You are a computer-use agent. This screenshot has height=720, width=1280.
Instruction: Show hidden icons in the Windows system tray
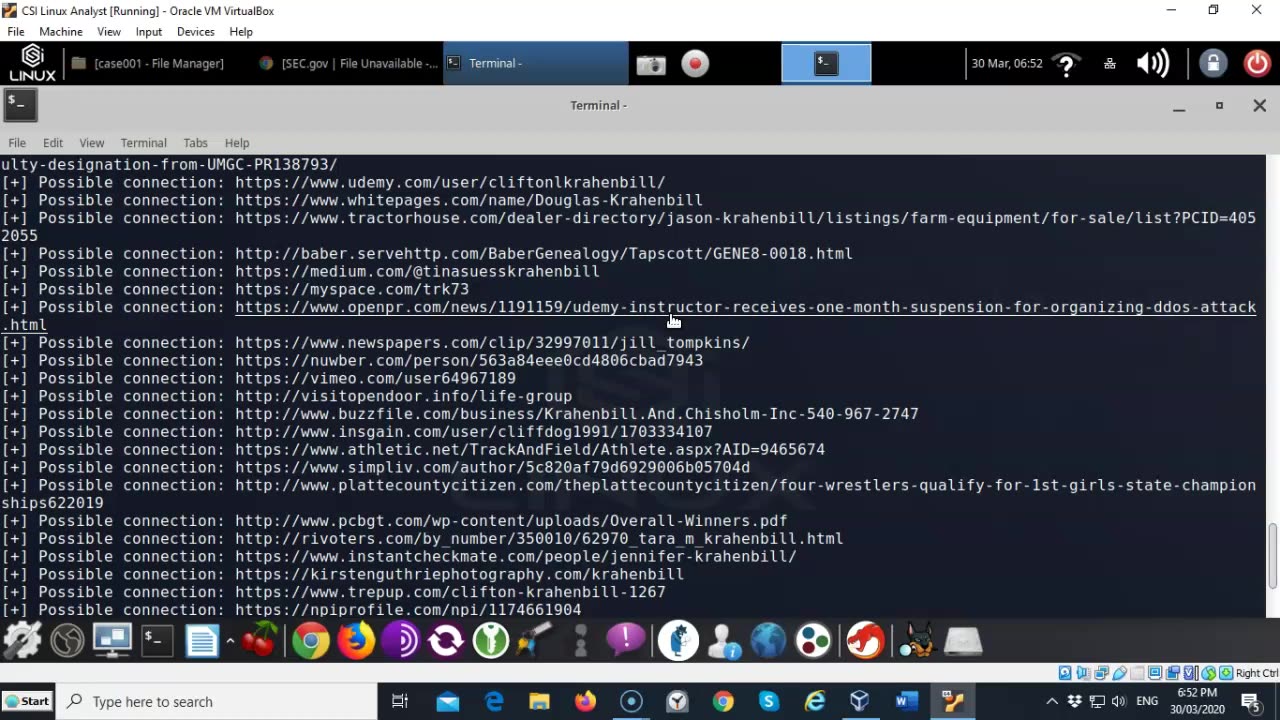pyautogui.click(x=1052, y=701)
